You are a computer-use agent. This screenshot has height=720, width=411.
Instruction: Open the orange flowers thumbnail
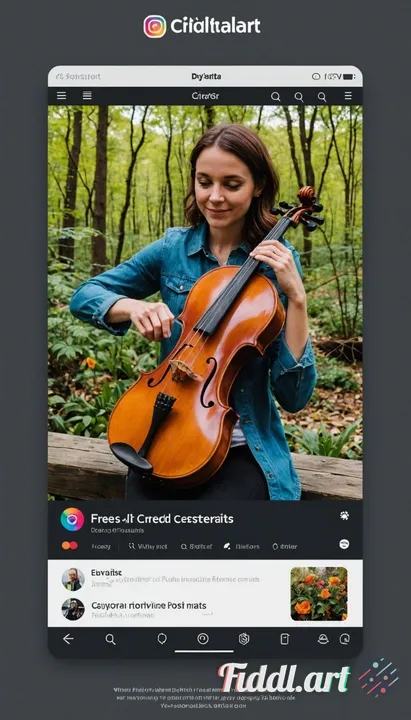click(x=319, y=594)
